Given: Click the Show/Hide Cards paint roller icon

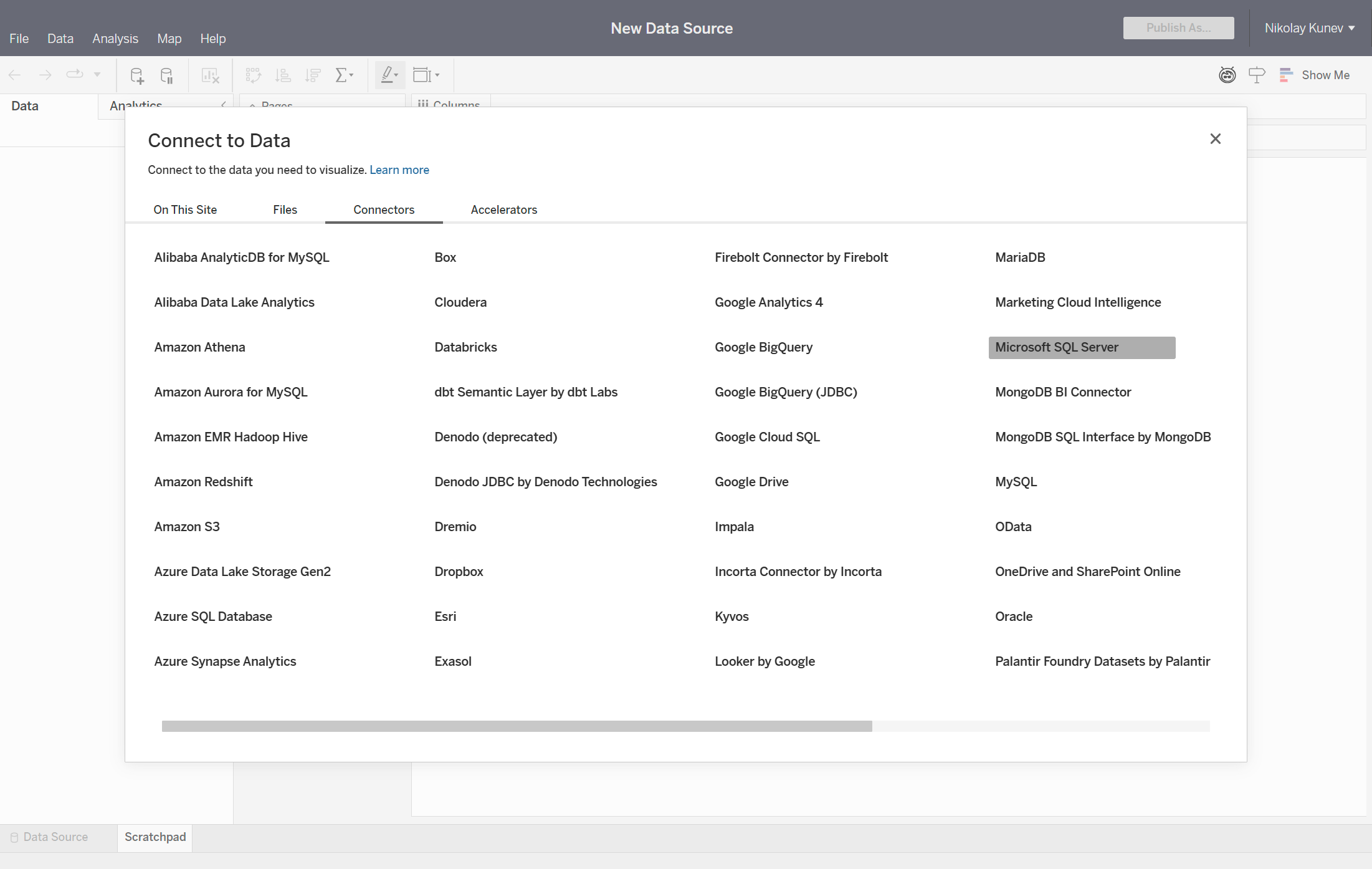Looking at the screenshot, I should pos(1257,75).
